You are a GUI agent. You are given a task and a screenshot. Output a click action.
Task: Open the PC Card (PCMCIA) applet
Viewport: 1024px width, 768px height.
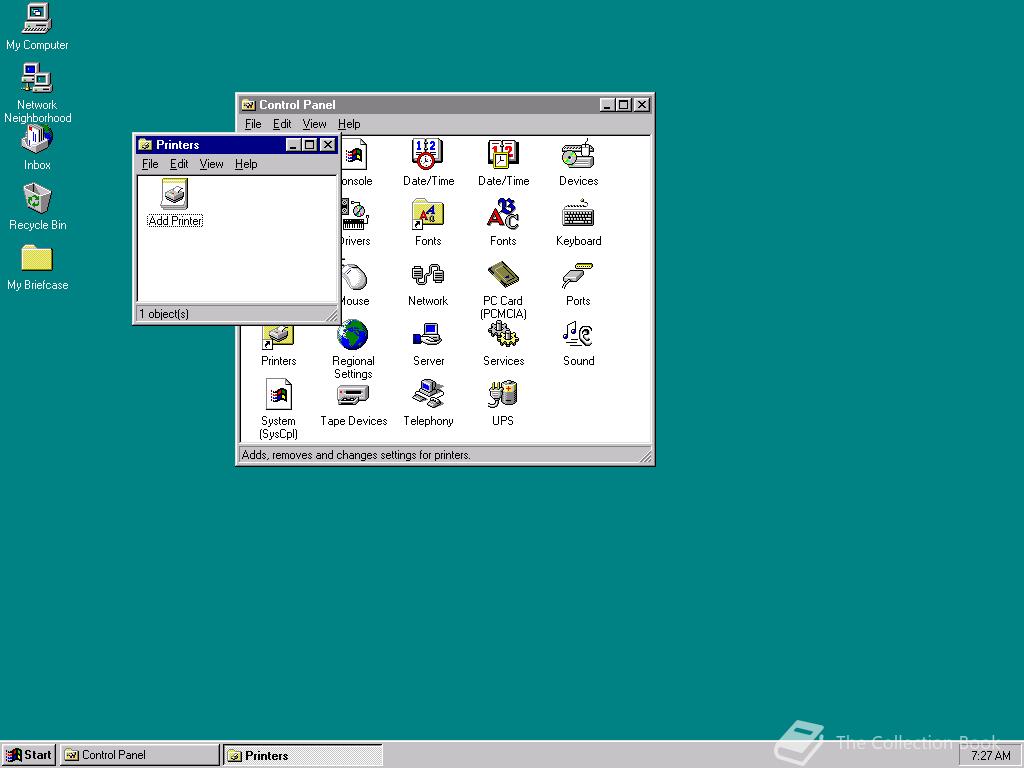pos(503,289)
